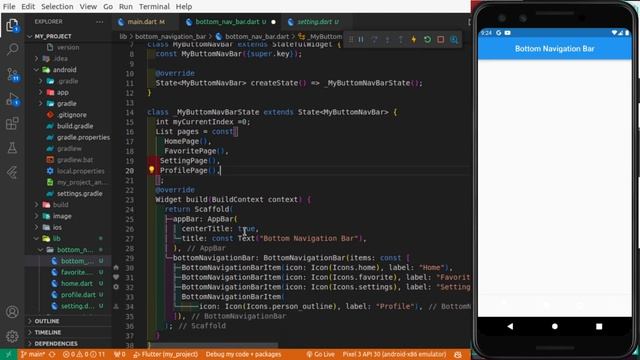Click bottom_navigation_bar breadcrumb segment
This screenshot has height=360, width=640.
171,36
